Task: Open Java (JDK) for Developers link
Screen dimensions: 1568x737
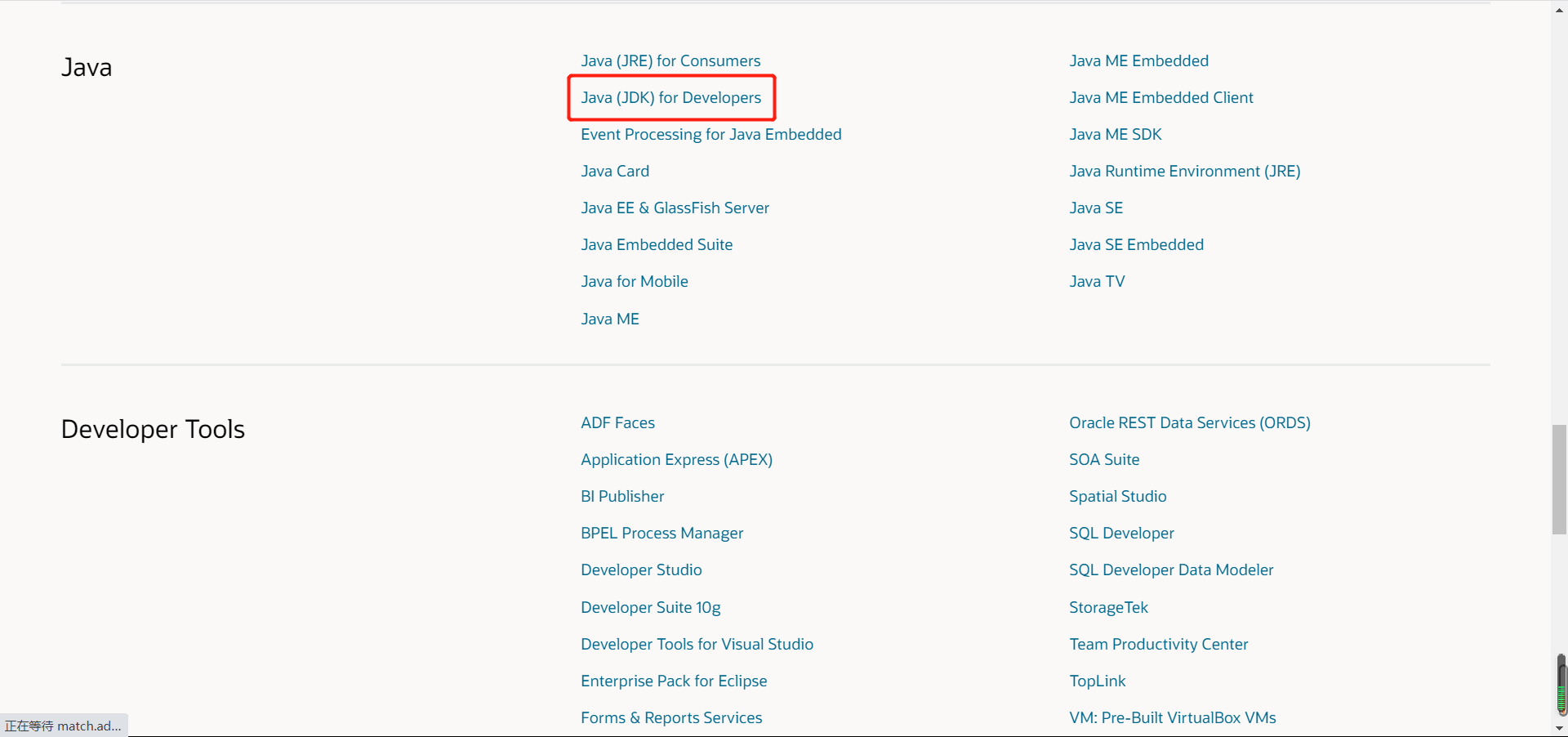Action: (671, 98)
